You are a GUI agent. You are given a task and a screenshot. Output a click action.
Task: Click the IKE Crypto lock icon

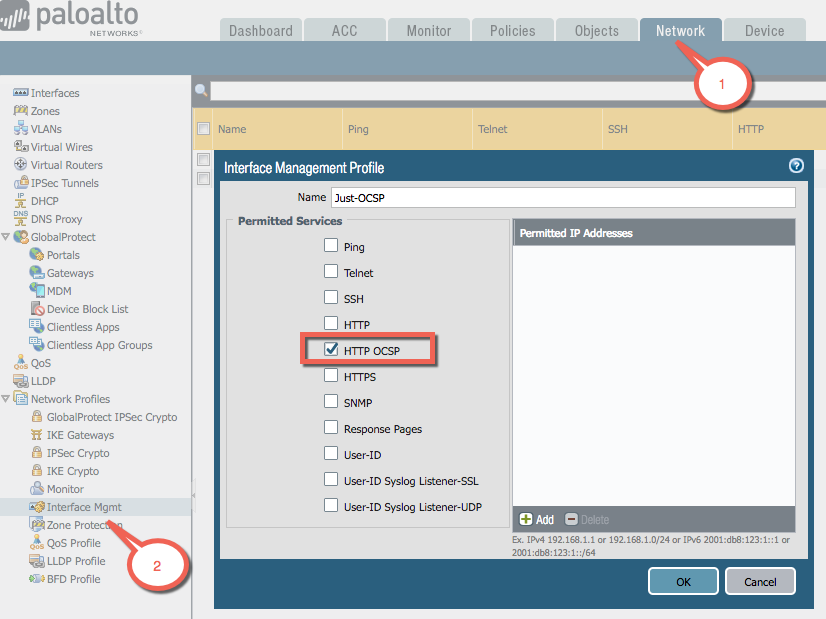37,470
